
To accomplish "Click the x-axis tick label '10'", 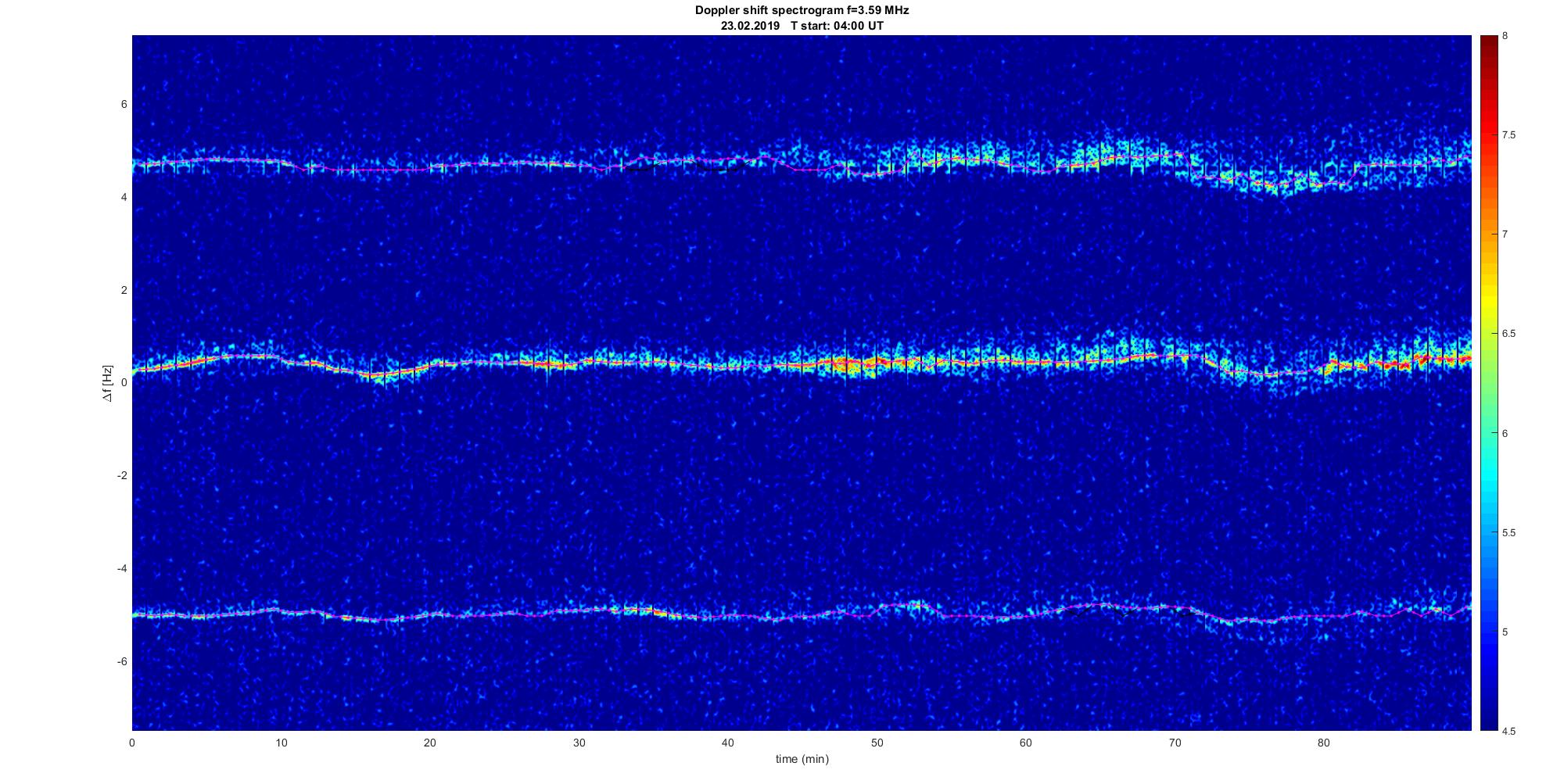I will 281,743.
